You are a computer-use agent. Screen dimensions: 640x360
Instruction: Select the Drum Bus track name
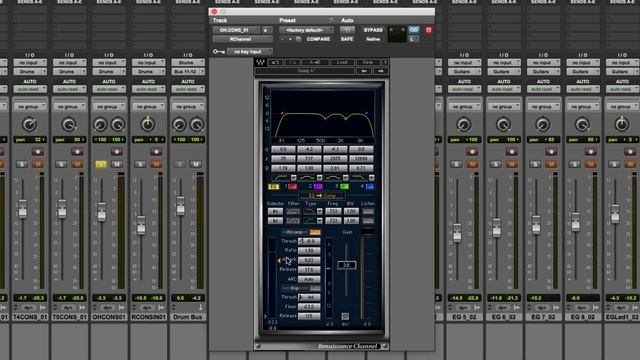point(187,317)
